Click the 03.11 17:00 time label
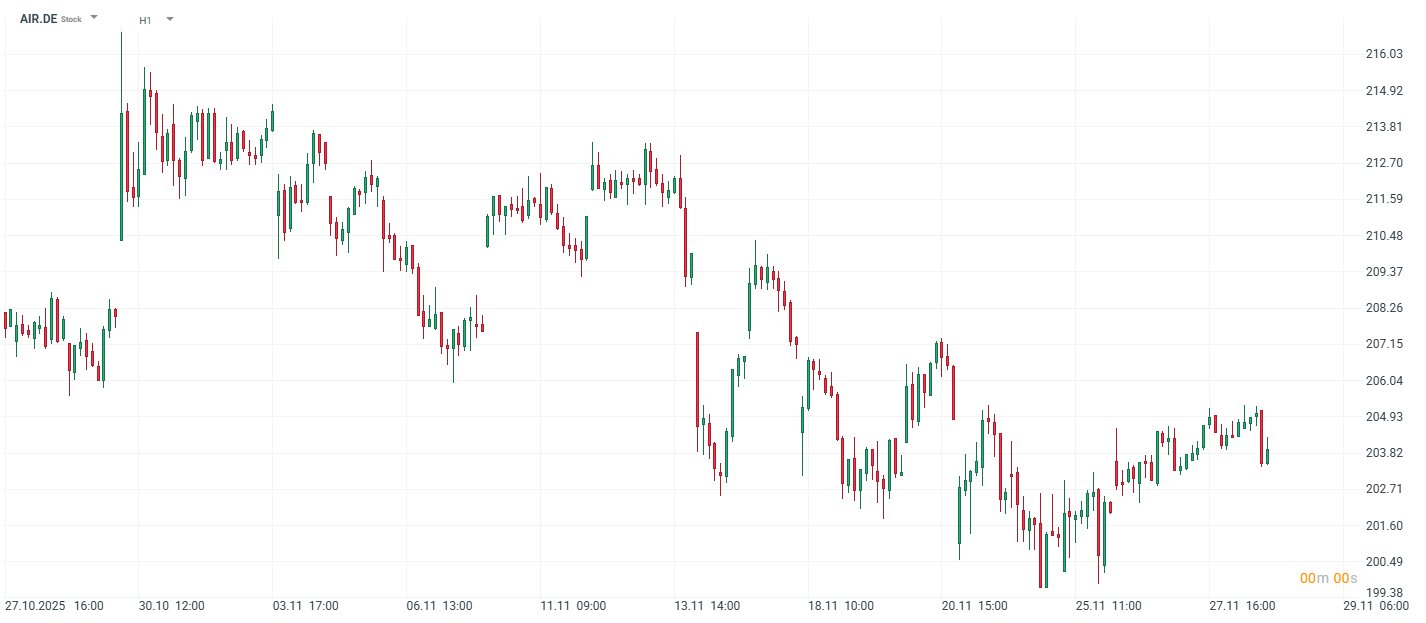This screenshot has height=623, width=1426. pyautogui.click(x=305, y=606)
